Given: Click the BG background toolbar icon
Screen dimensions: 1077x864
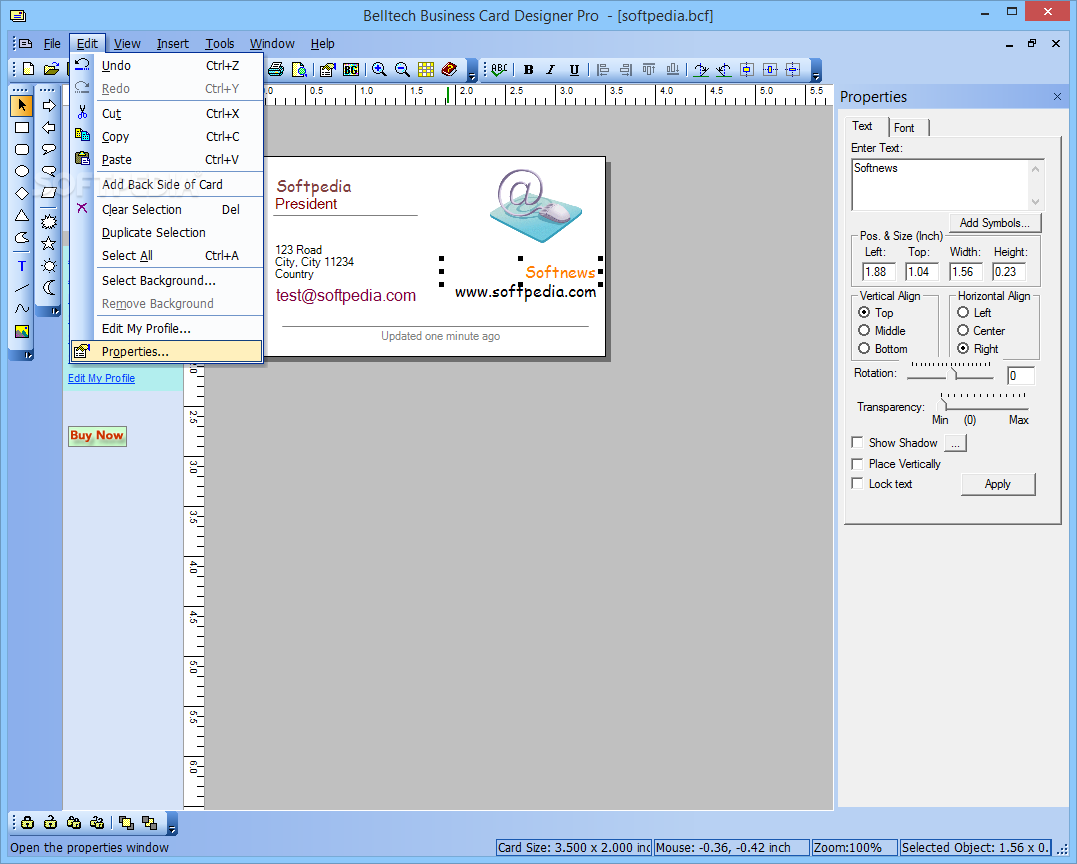Looking at the screenshot, I should click(x=351, y=69).
